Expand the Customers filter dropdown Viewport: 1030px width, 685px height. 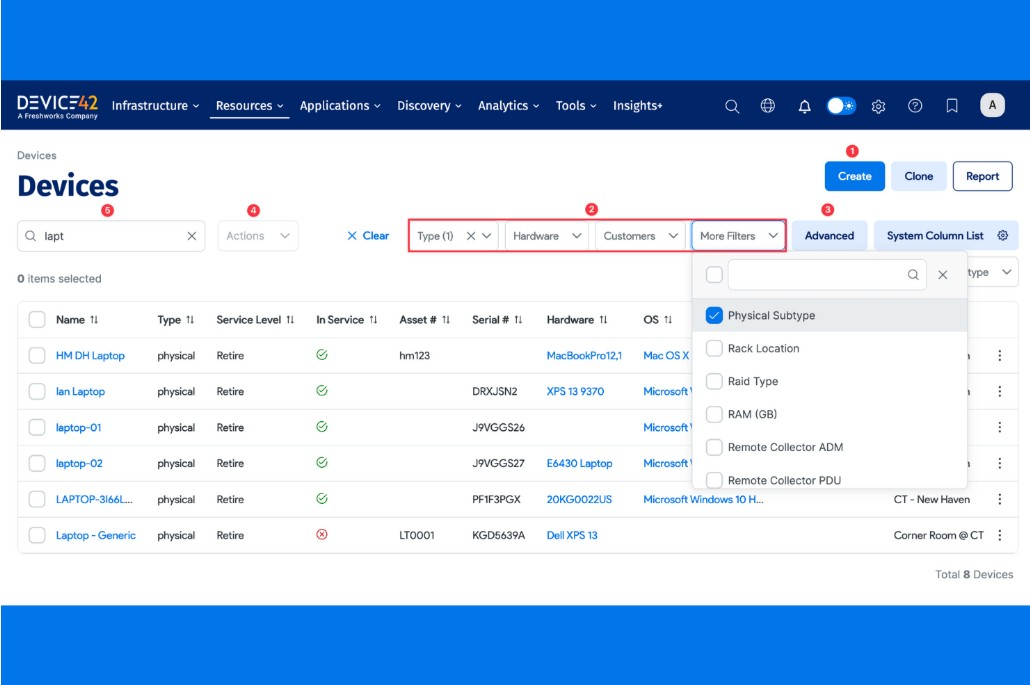pos(639,235)
